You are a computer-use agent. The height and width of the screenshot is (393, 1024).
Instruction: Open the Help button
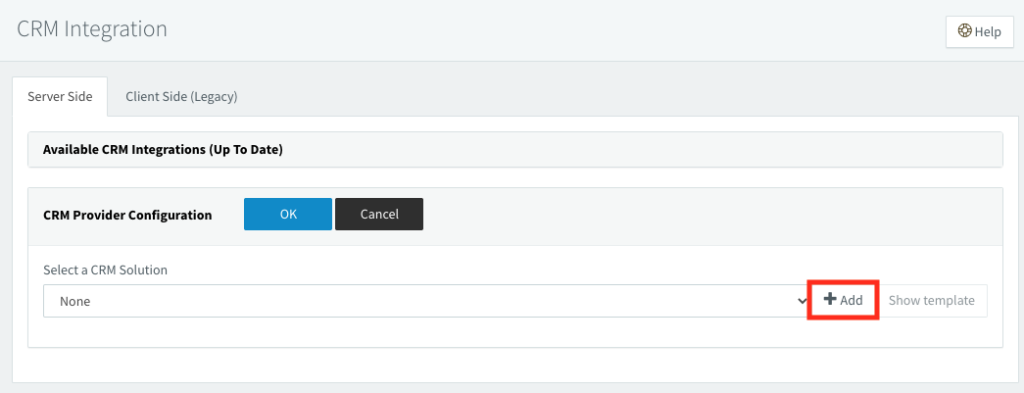pos(980,31)
